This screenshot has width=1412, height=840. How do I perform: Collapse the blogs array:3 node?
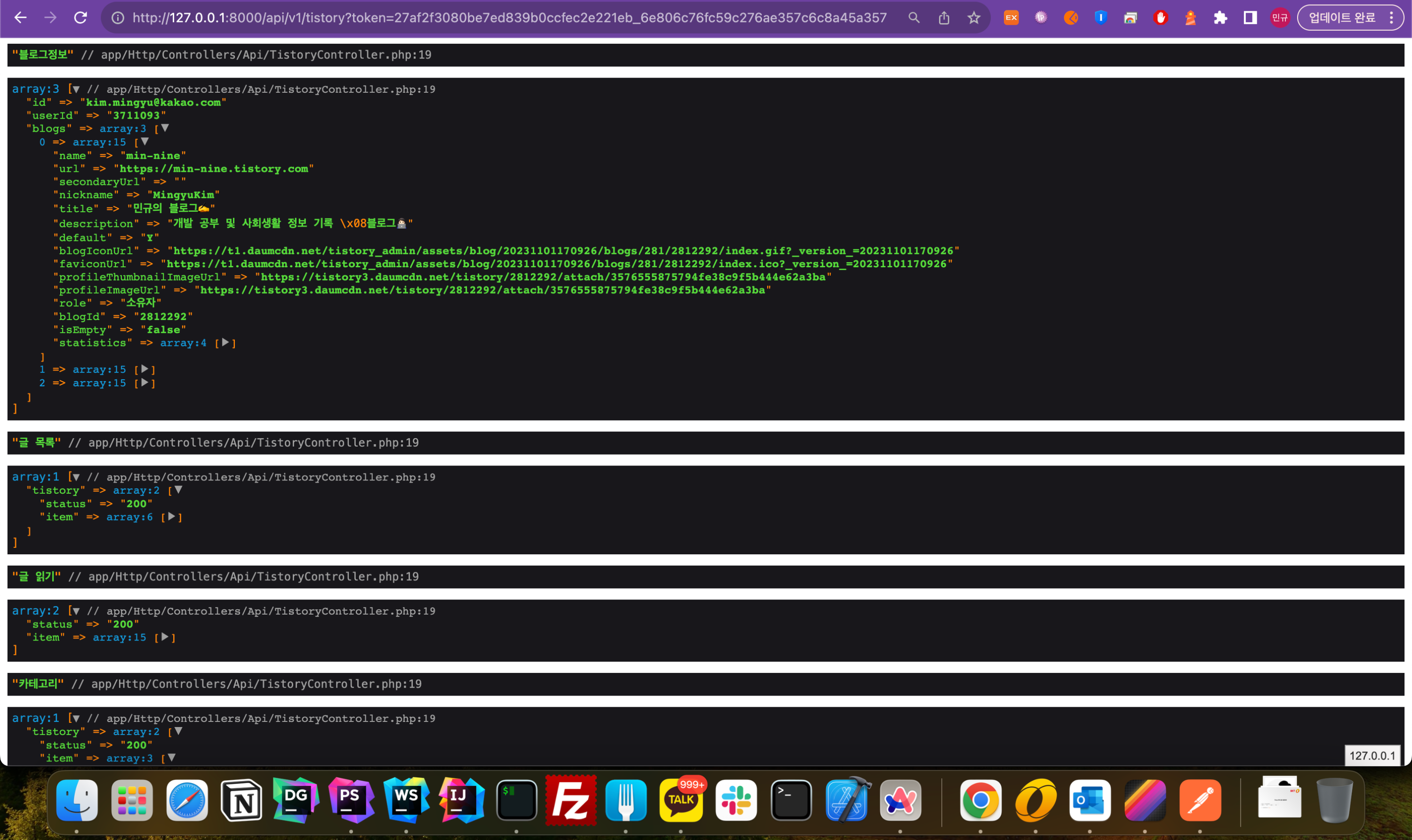165,128
